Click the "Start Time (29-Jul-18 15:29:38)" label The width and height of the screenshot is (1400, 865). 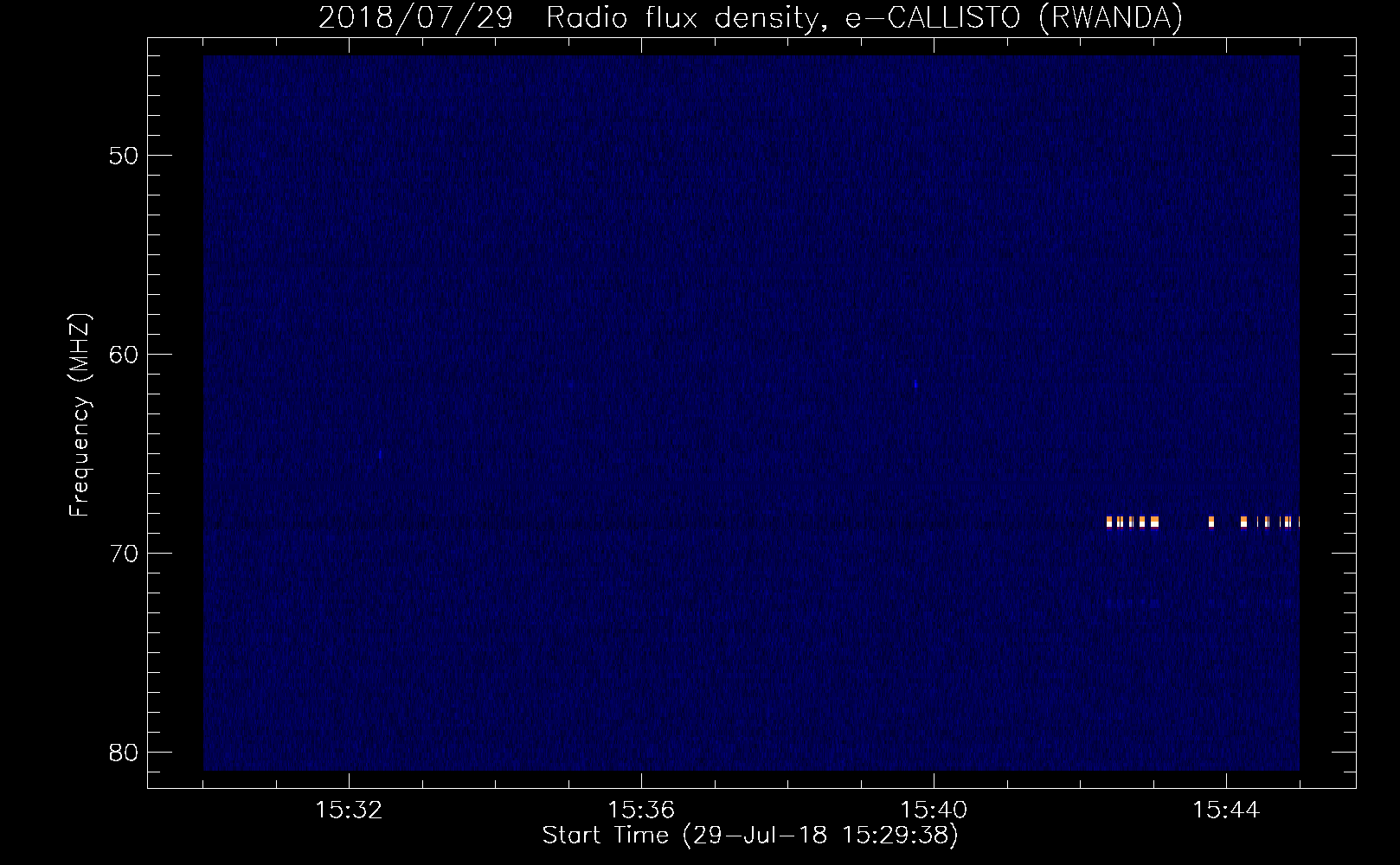750,836
